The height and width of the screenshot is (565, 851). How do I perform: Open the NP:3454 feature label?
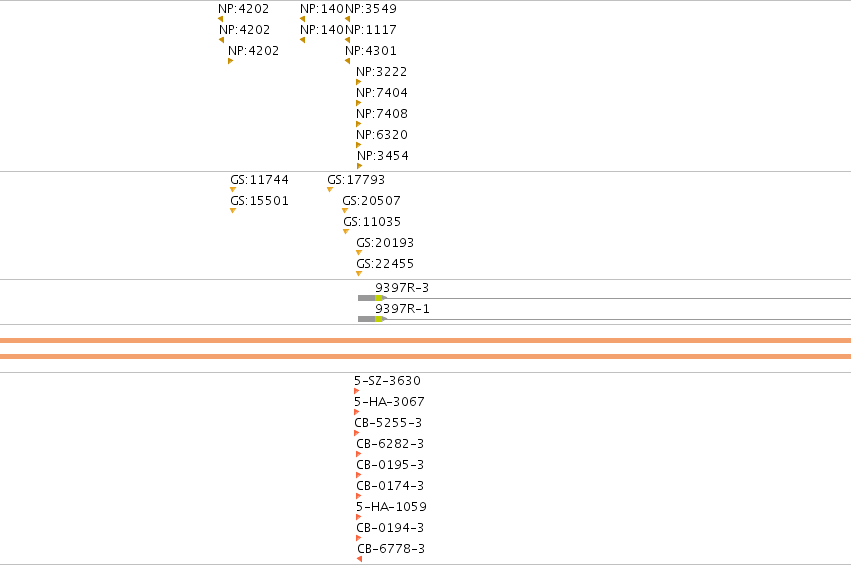(x=383, y=156)
